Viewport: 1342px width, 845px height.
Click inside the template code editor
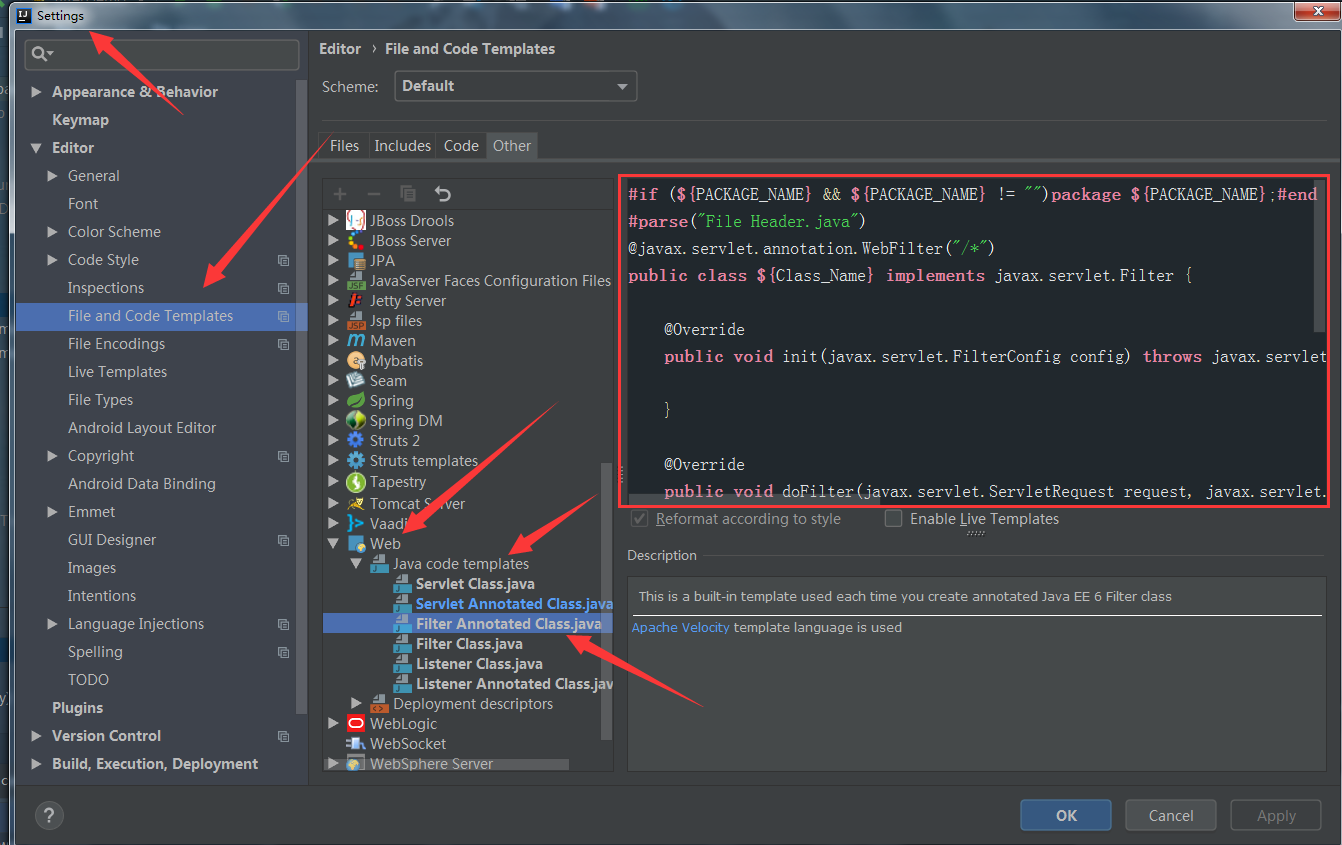974,342
